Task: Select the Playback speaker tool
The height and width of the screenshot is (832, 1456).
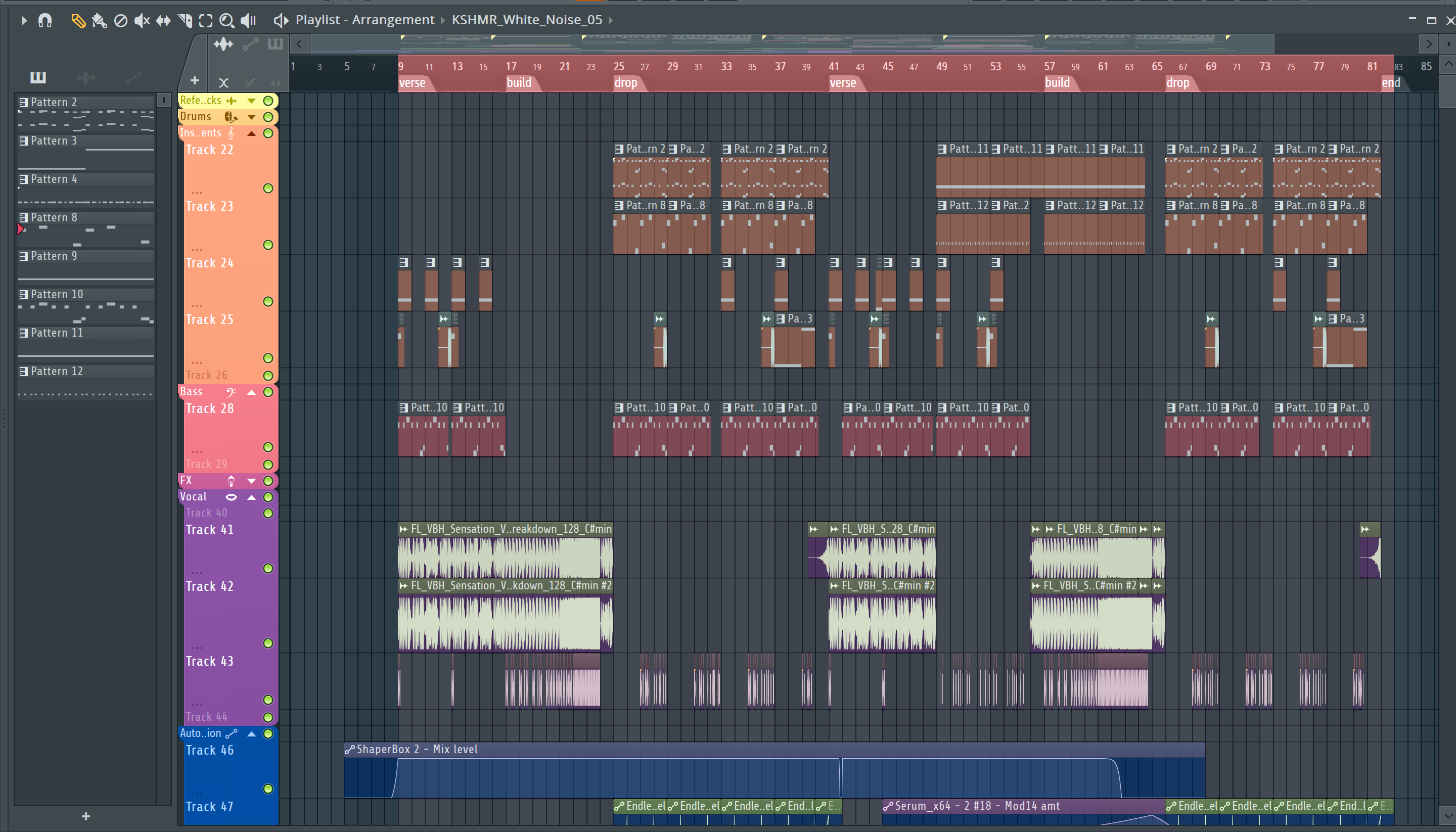Action: coord(248,21)
